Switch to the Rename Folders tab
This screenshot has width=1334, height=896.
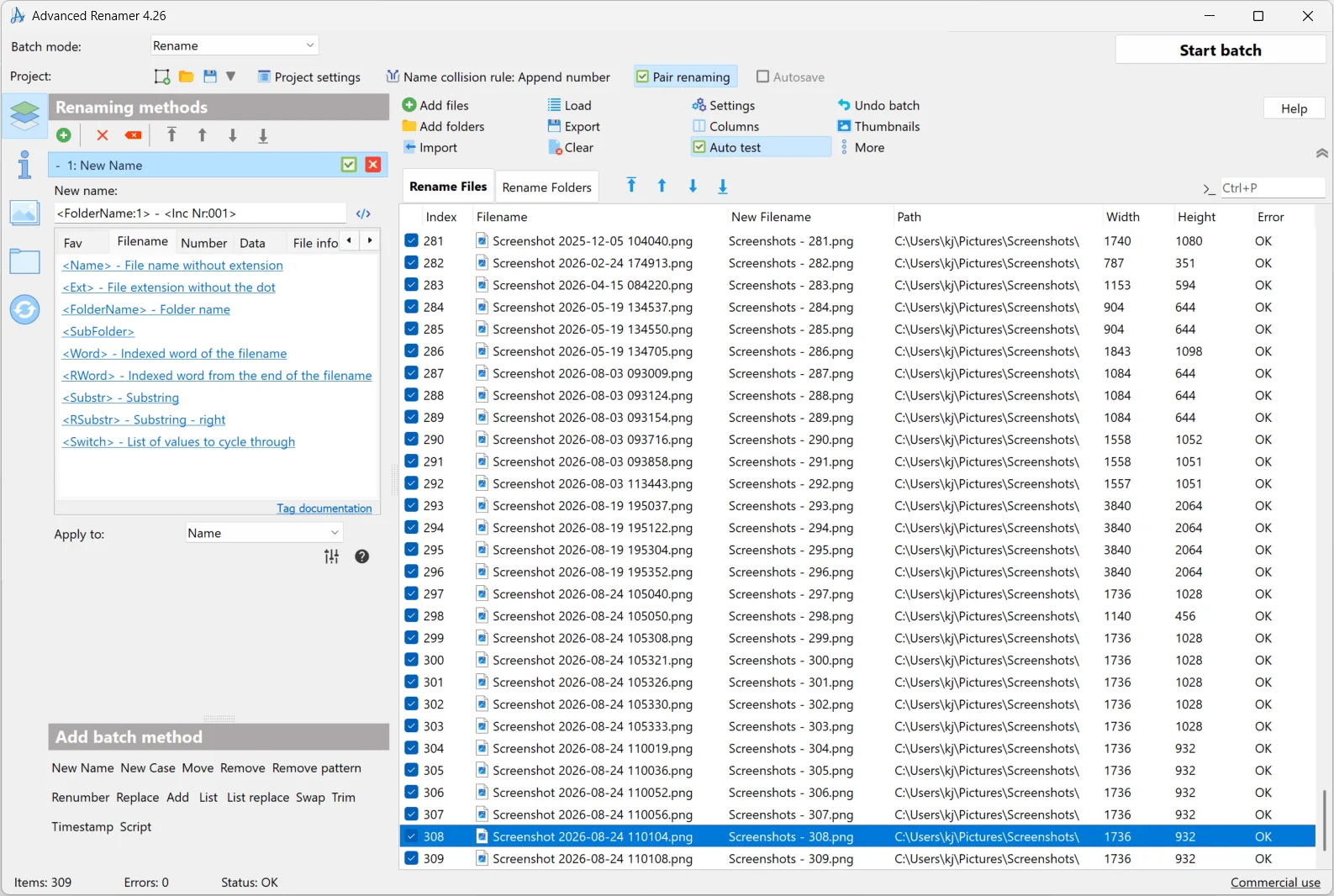547,187
